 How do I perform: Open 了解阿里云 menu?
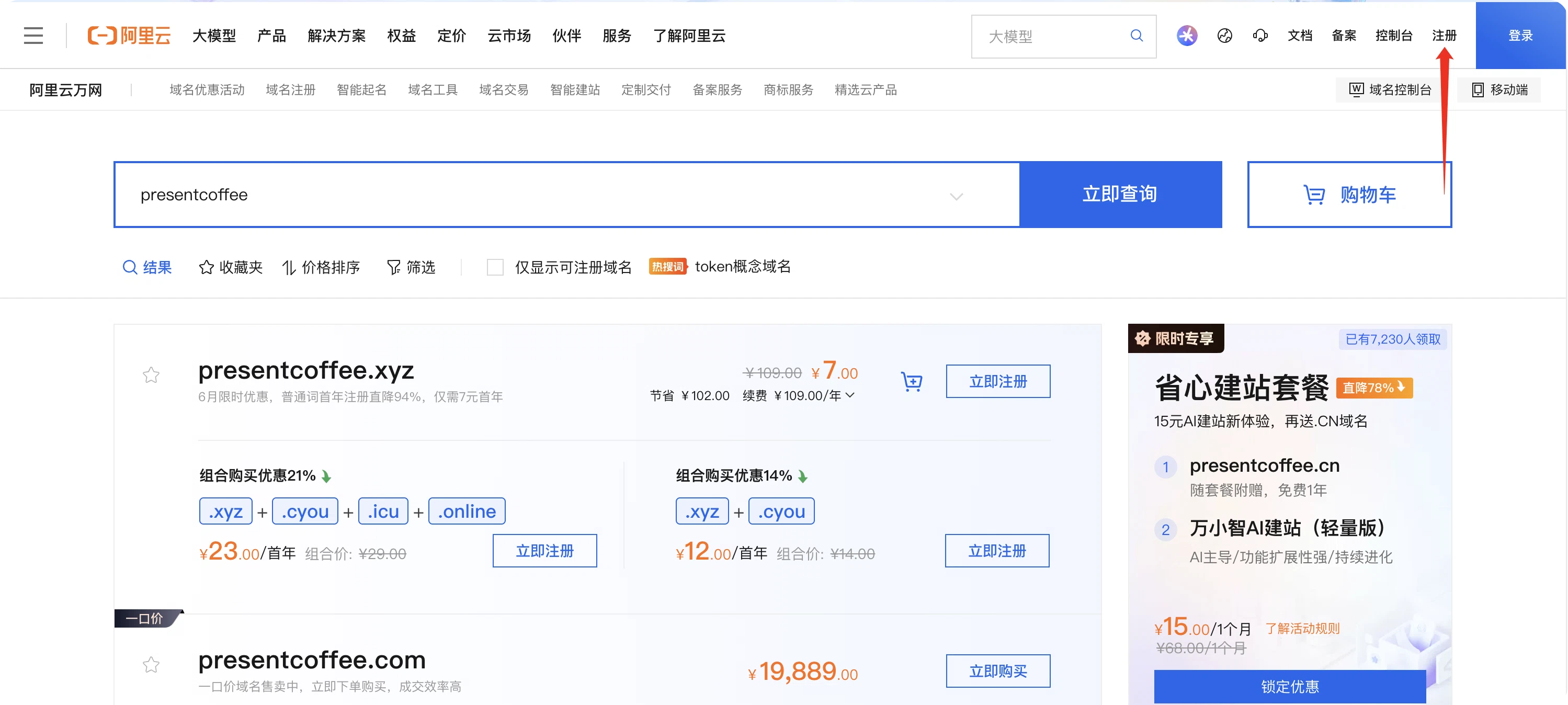tap(689, 36)
